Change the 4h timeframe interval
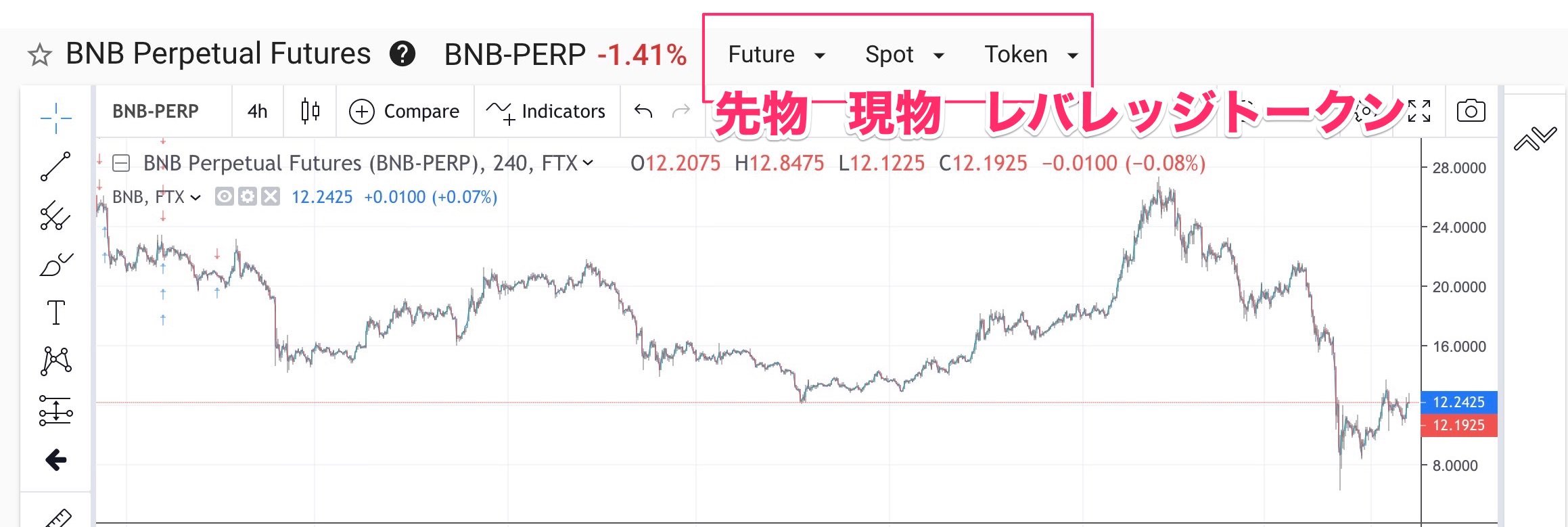 pyautogui.click(x=257, y=111)
